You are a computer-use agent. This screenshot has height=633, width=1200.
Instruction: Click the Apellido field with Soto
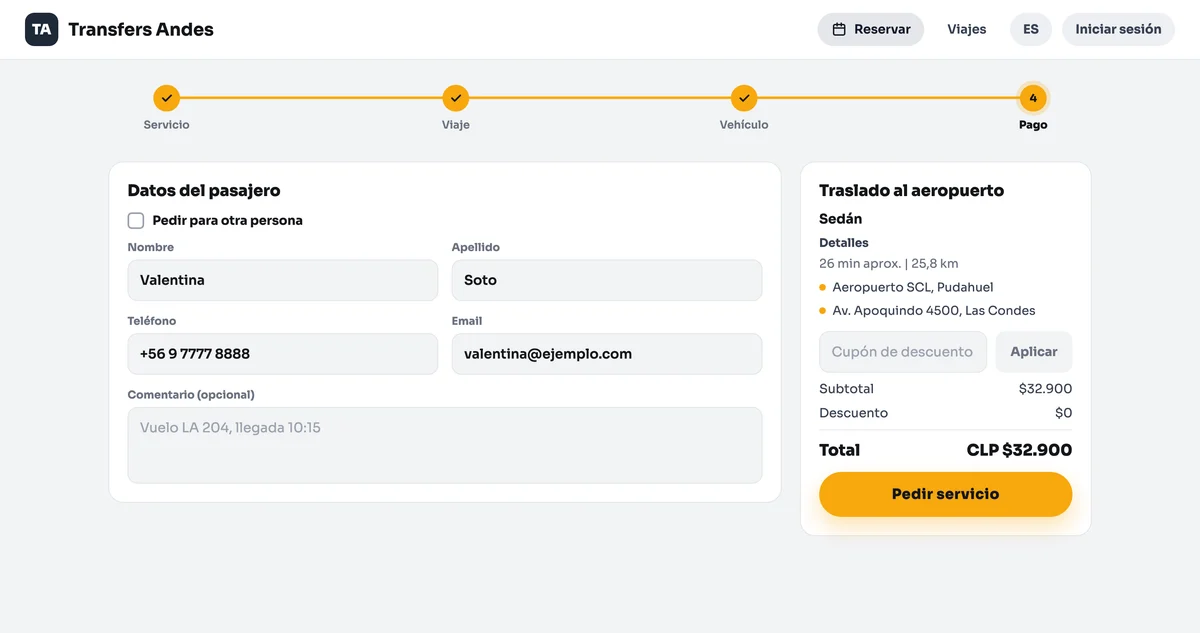click(x=607, y=280)
